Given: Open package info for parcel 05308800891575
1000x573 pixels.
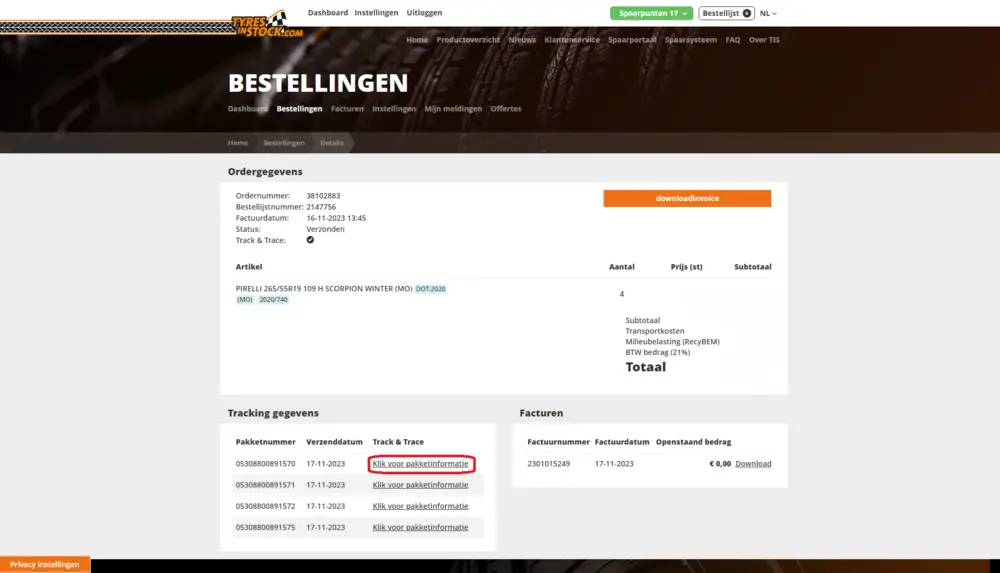Looking at the screenshot, I should pyautogui.click(x=420, y=527).
